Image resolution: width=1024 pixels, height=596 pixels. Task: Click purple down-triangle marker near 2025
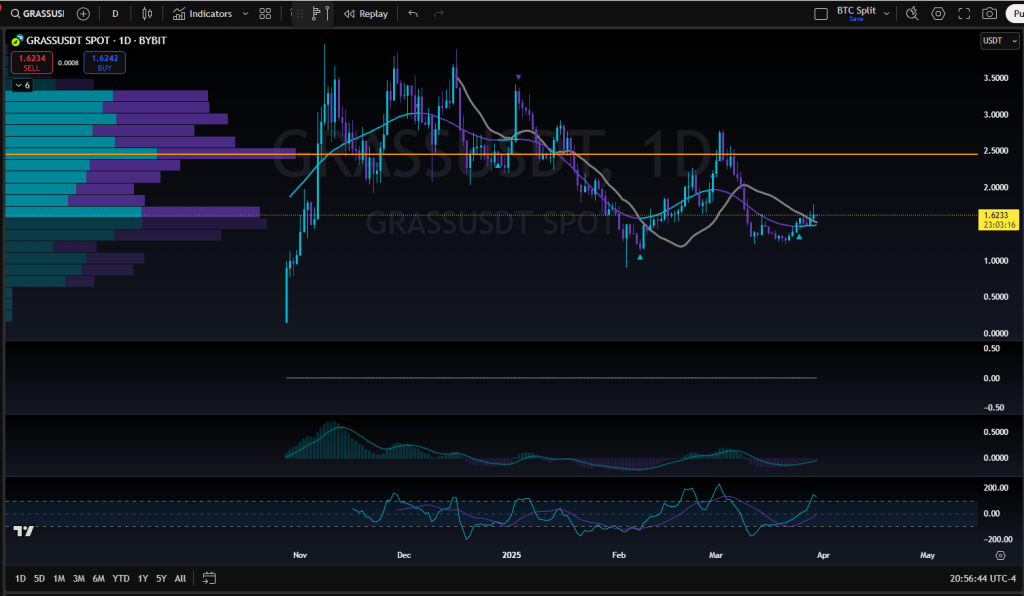point(518,77)
